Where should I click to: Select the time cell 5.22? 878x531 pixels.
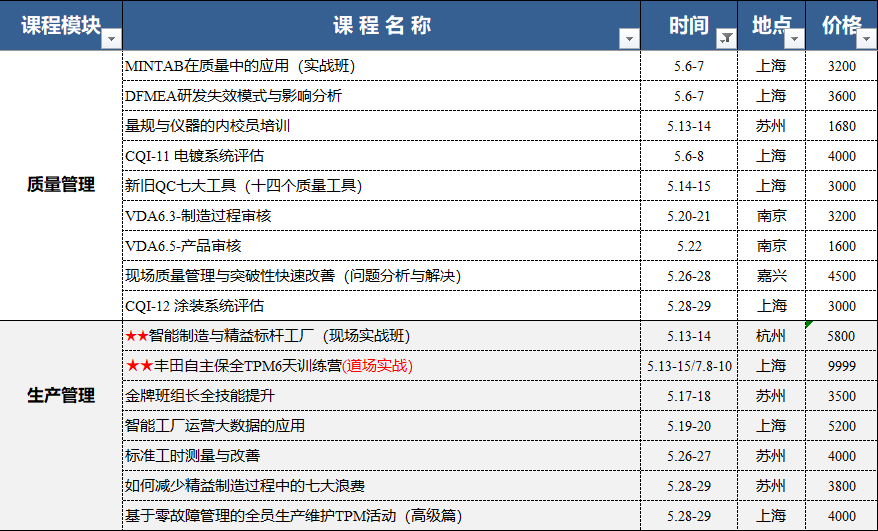click(689, 246)
